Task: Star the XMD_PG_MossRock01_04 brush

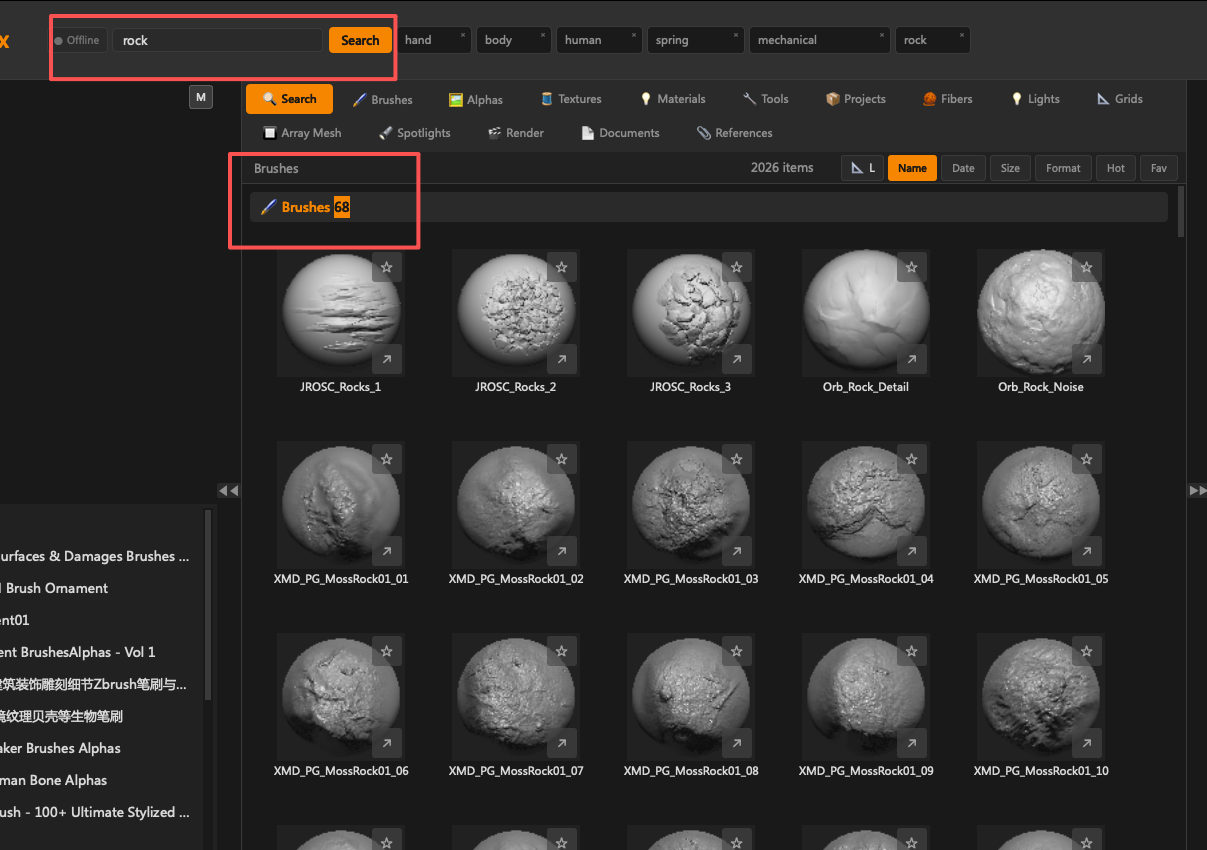Action: (911, 459)
